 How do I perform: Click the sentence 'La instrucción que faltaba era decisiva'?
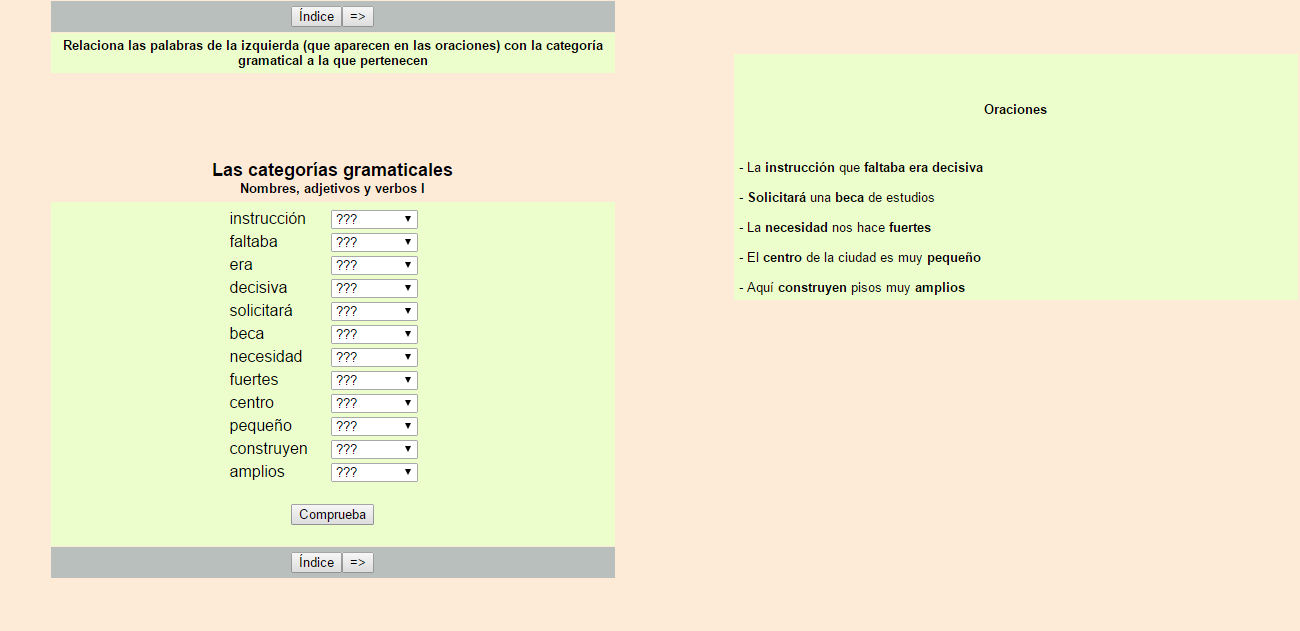pos(861,168)
